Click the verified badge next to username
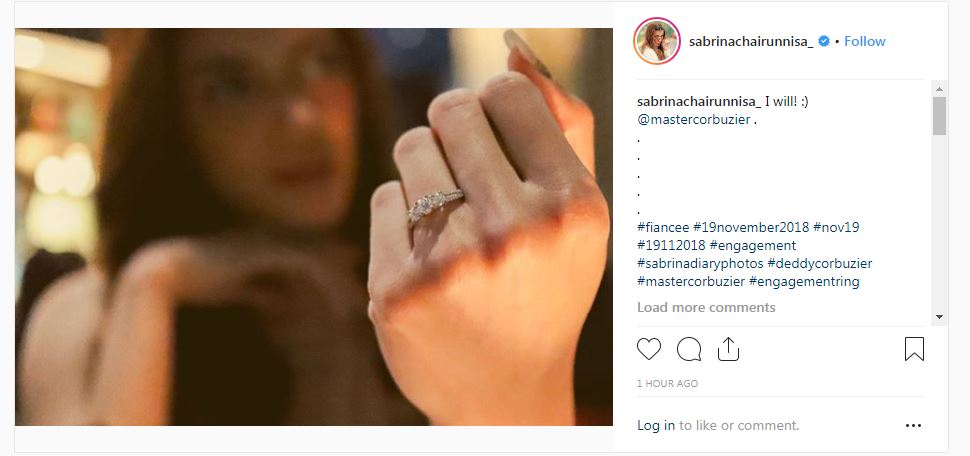 (x=825, y=41)
